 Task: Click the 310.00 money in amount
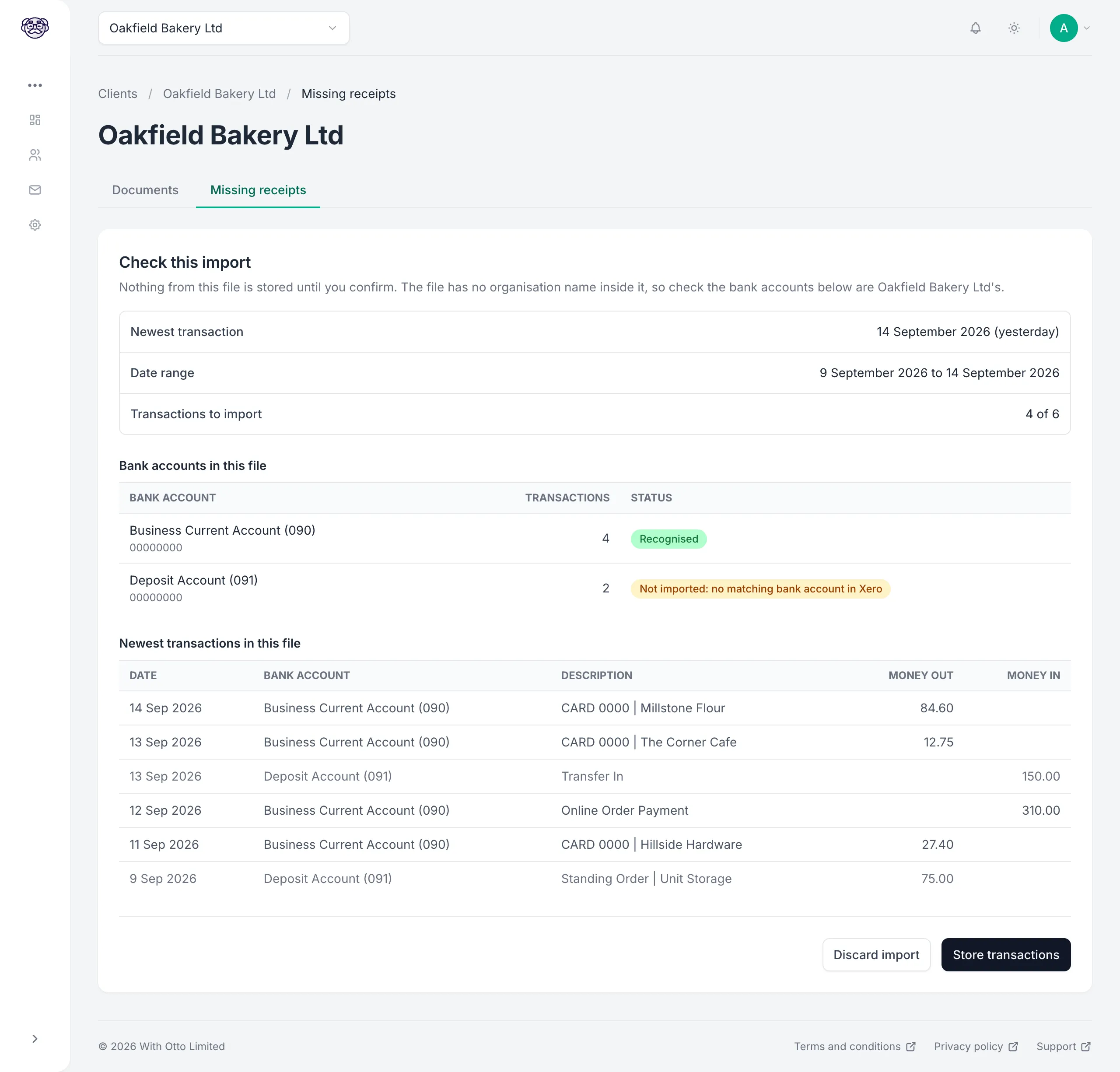[x=1040, y=810]
